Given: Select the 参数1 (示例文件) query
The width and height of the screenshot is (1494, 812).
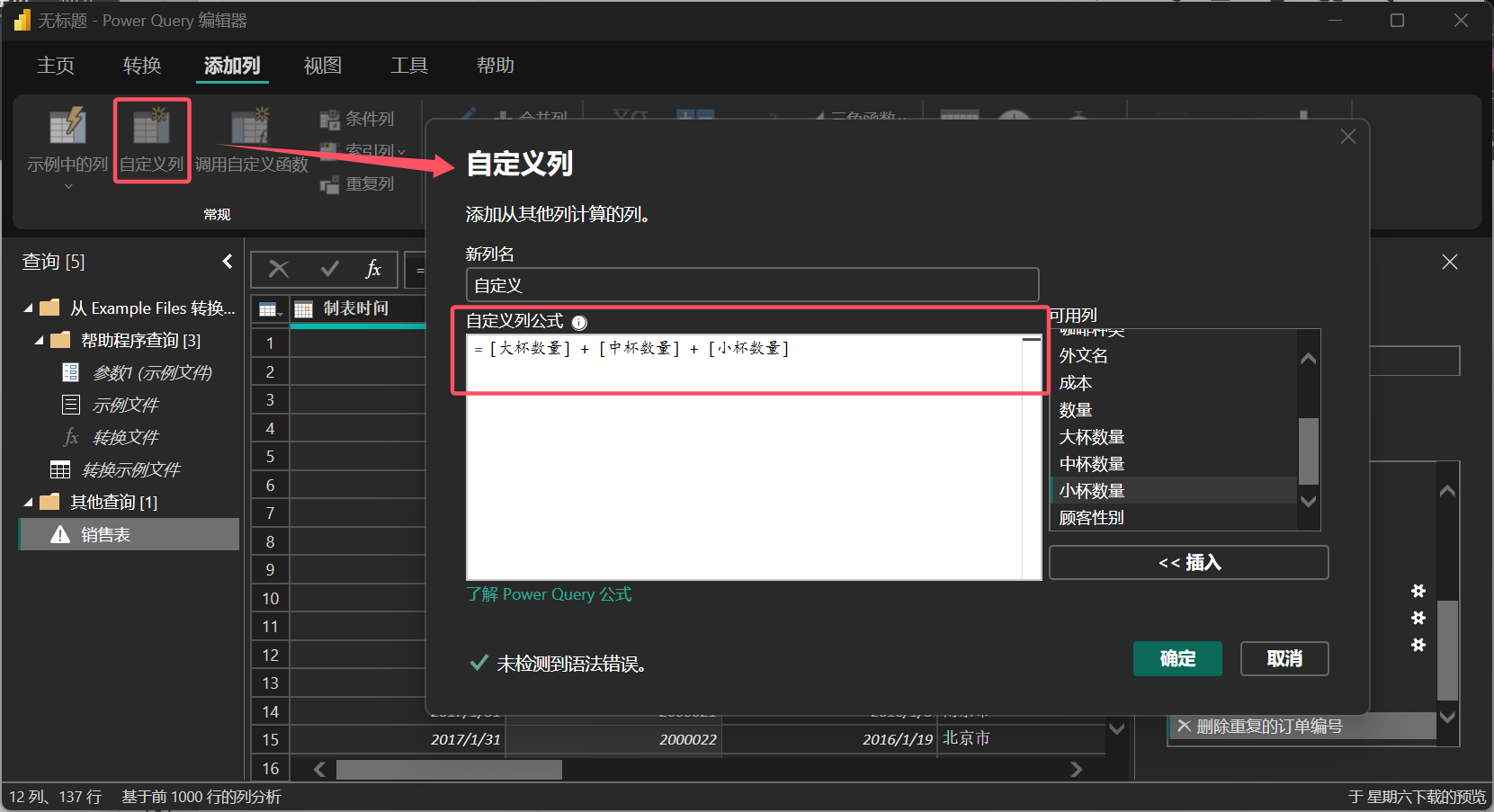Looking at the screenshot, I should [x=152, y=372].
